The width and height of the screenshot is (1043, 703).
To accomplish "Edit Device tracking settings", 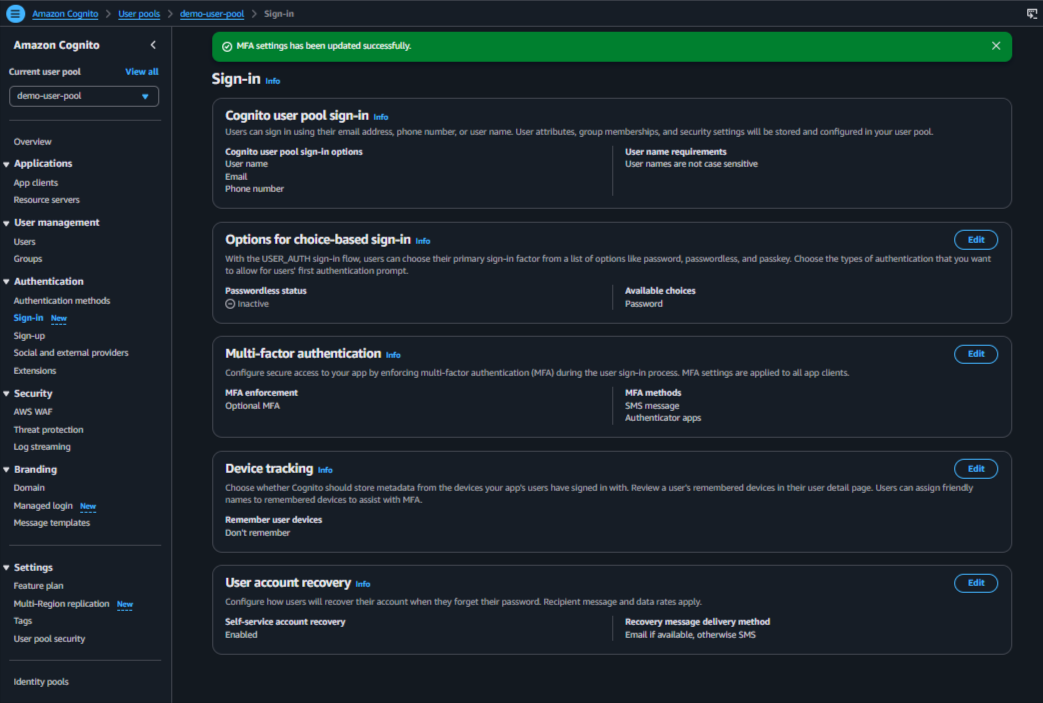I will pos(976,469).
